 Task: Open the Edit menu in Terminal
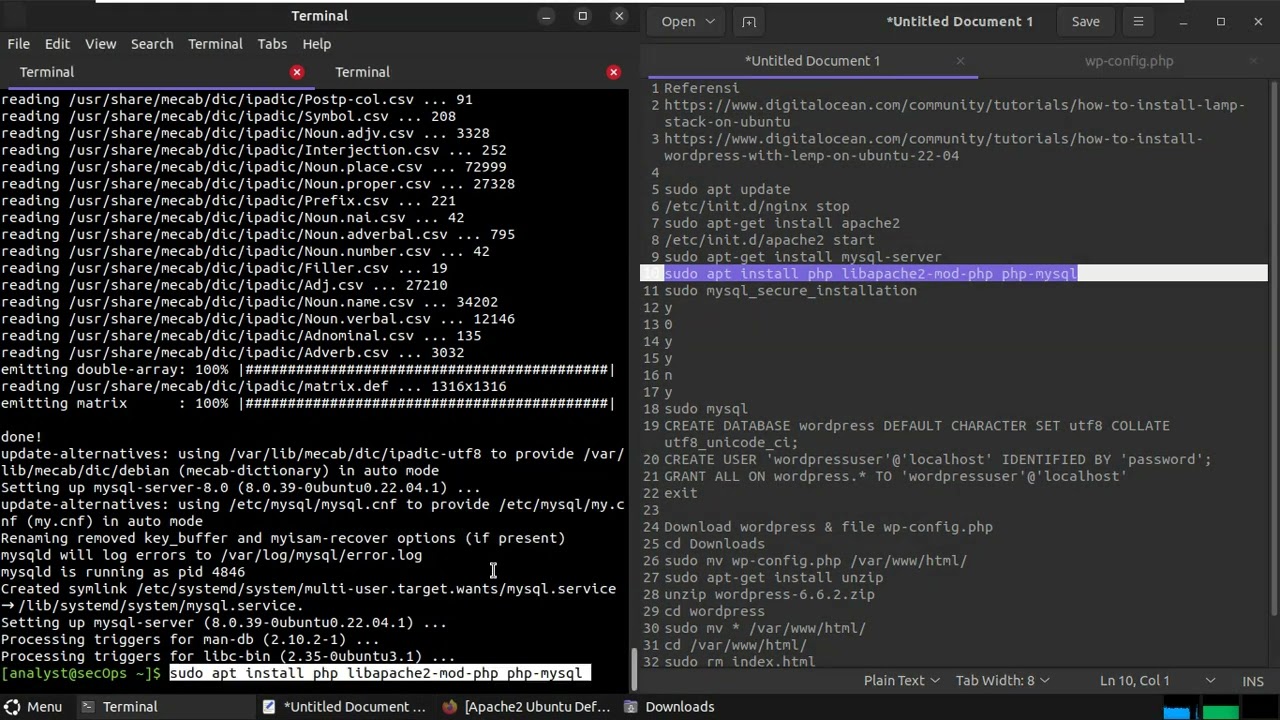coord(57,44)
